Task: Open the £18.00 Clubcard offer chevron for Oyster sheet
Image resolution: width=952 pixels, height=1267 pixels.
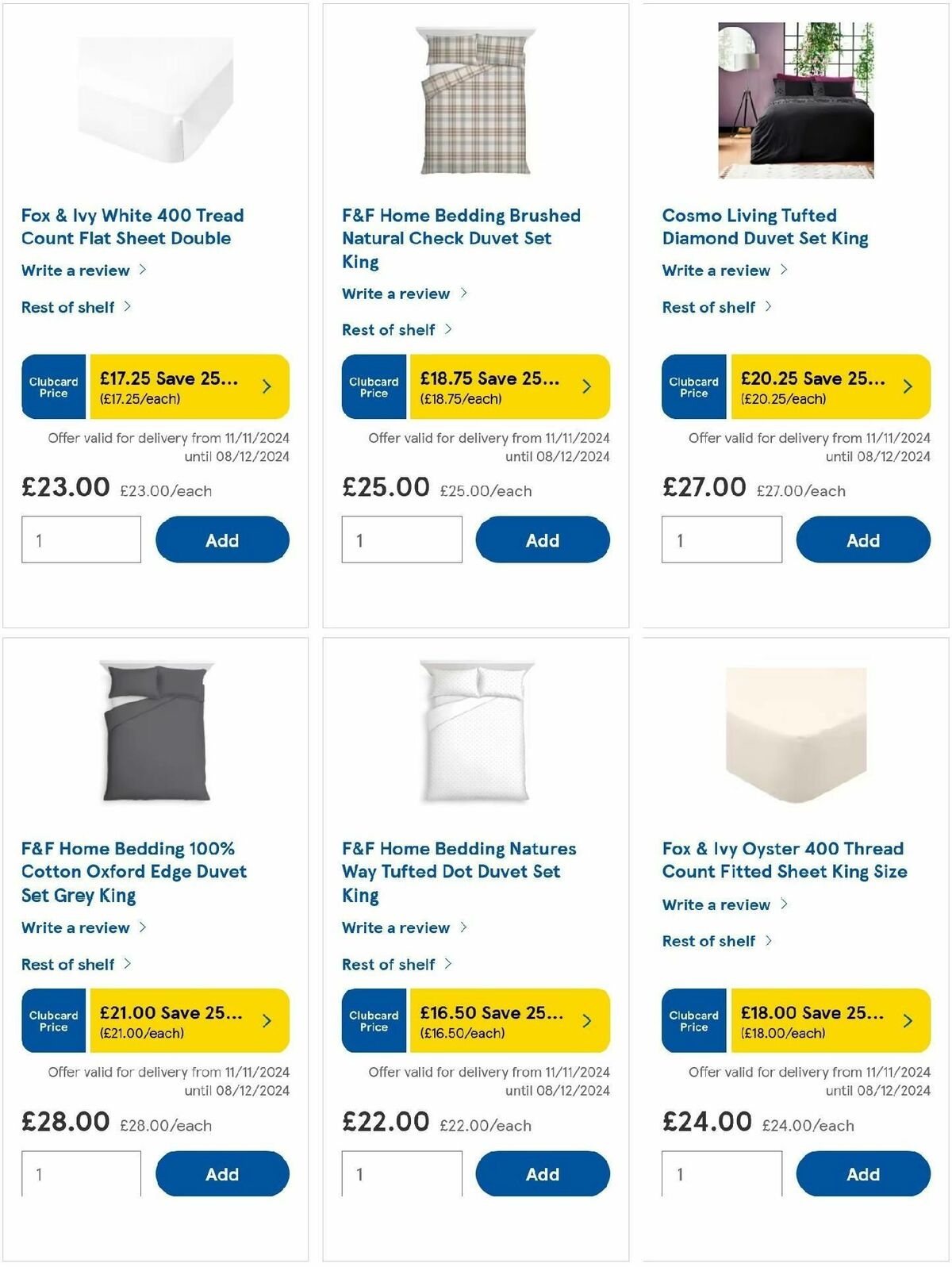Action: [906, 1021]
